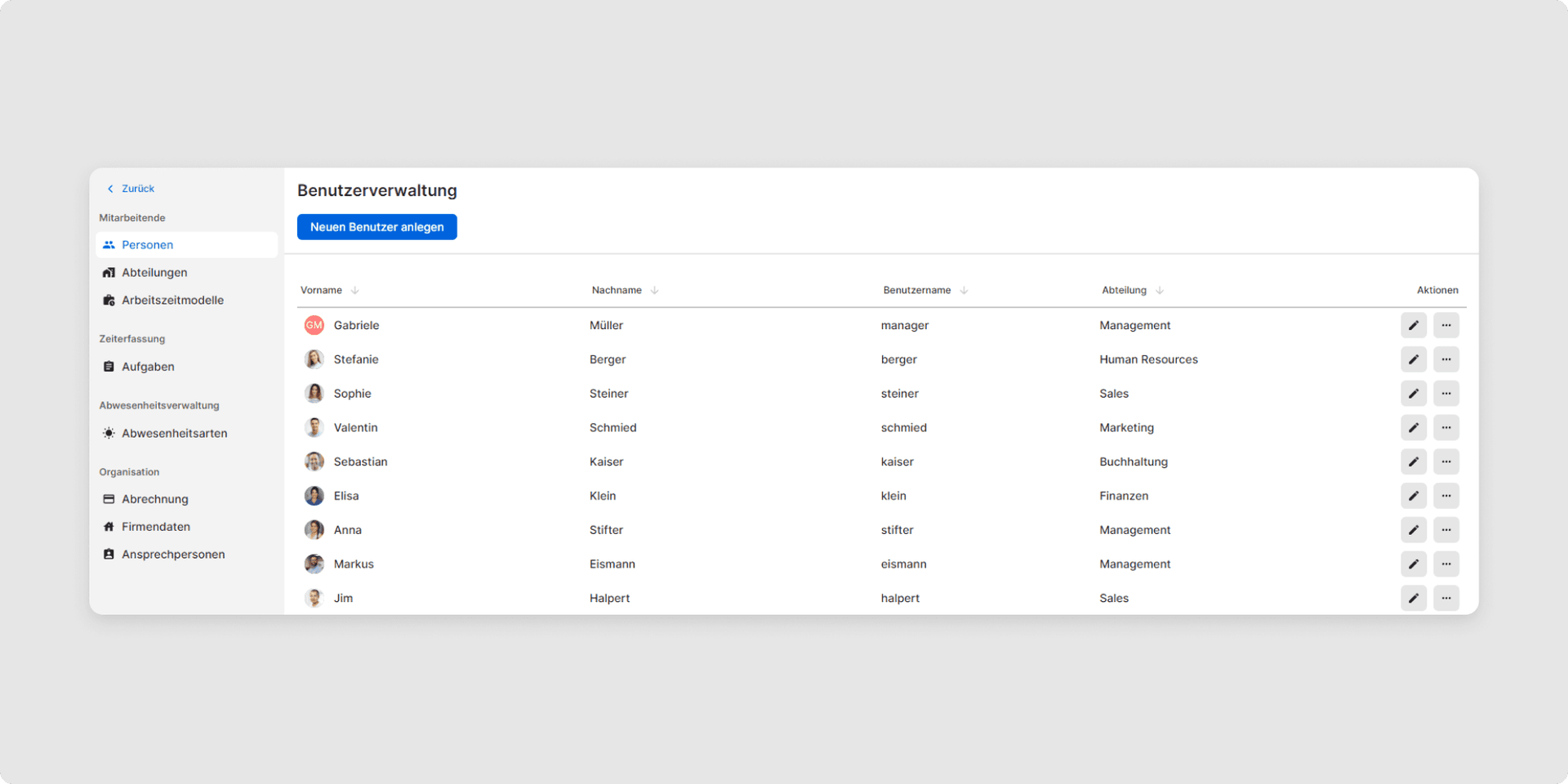Image resolution: width=1568 pixels, height=784 pixels.
Task: Open Arbeitszeitmodelle in the sidebar
Action: point(187,301)
